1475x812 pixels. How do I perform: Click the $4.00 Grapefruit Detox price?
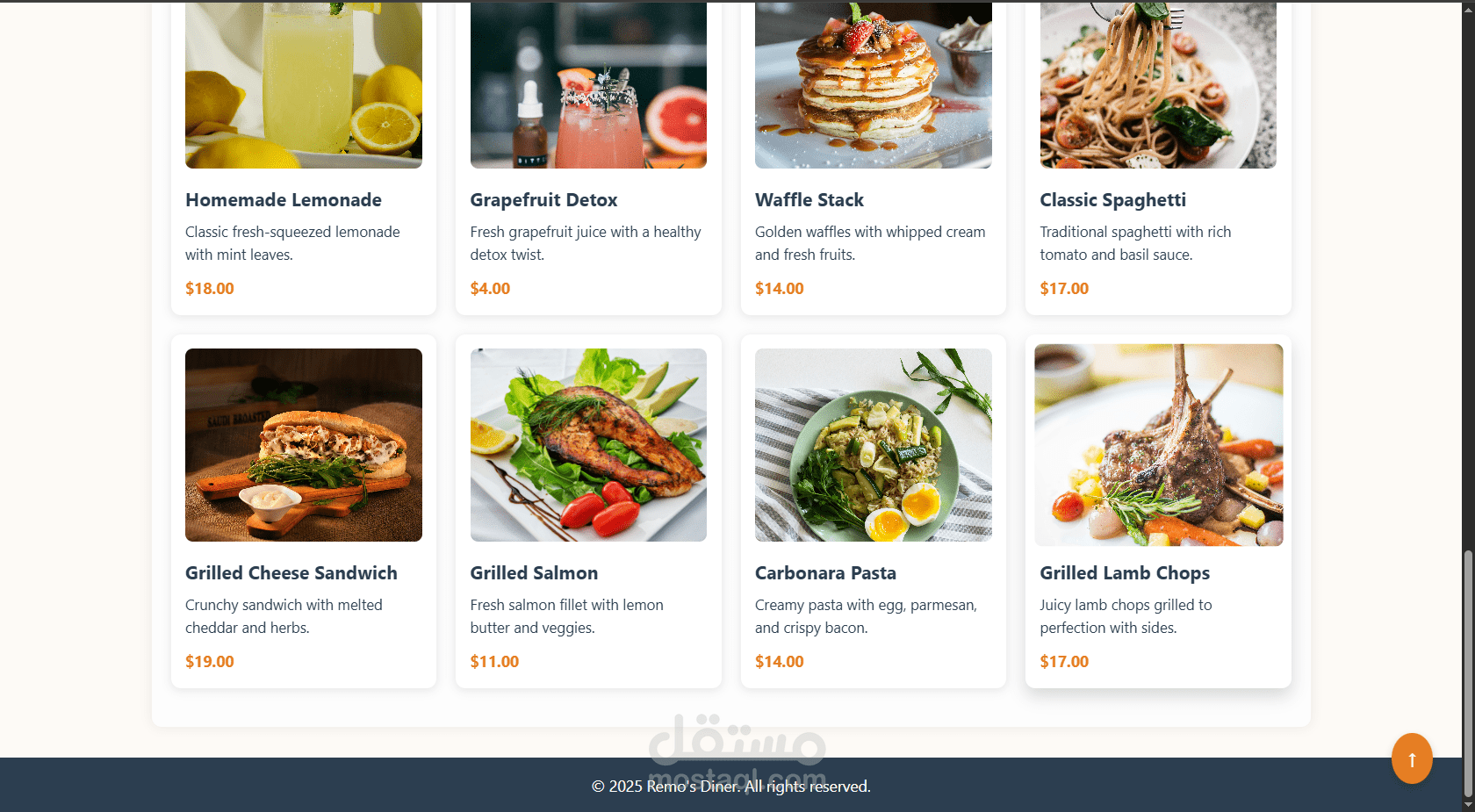(490, 289)
